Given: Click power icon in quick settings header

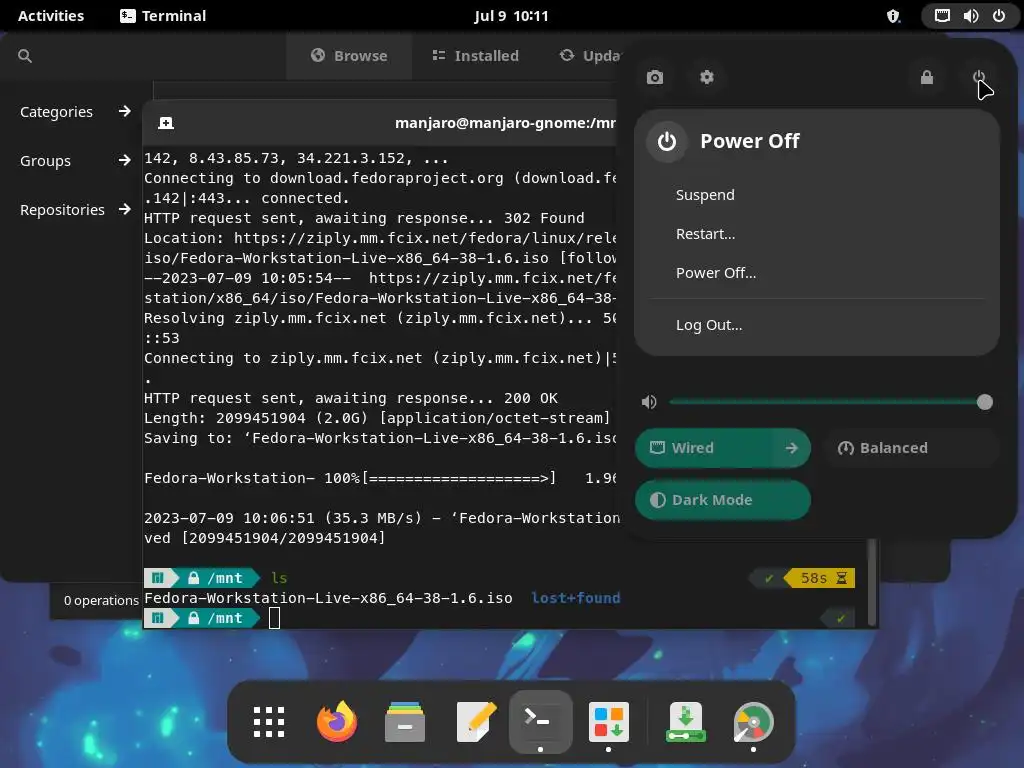Looking at the screenshot, I should point(979,78).
